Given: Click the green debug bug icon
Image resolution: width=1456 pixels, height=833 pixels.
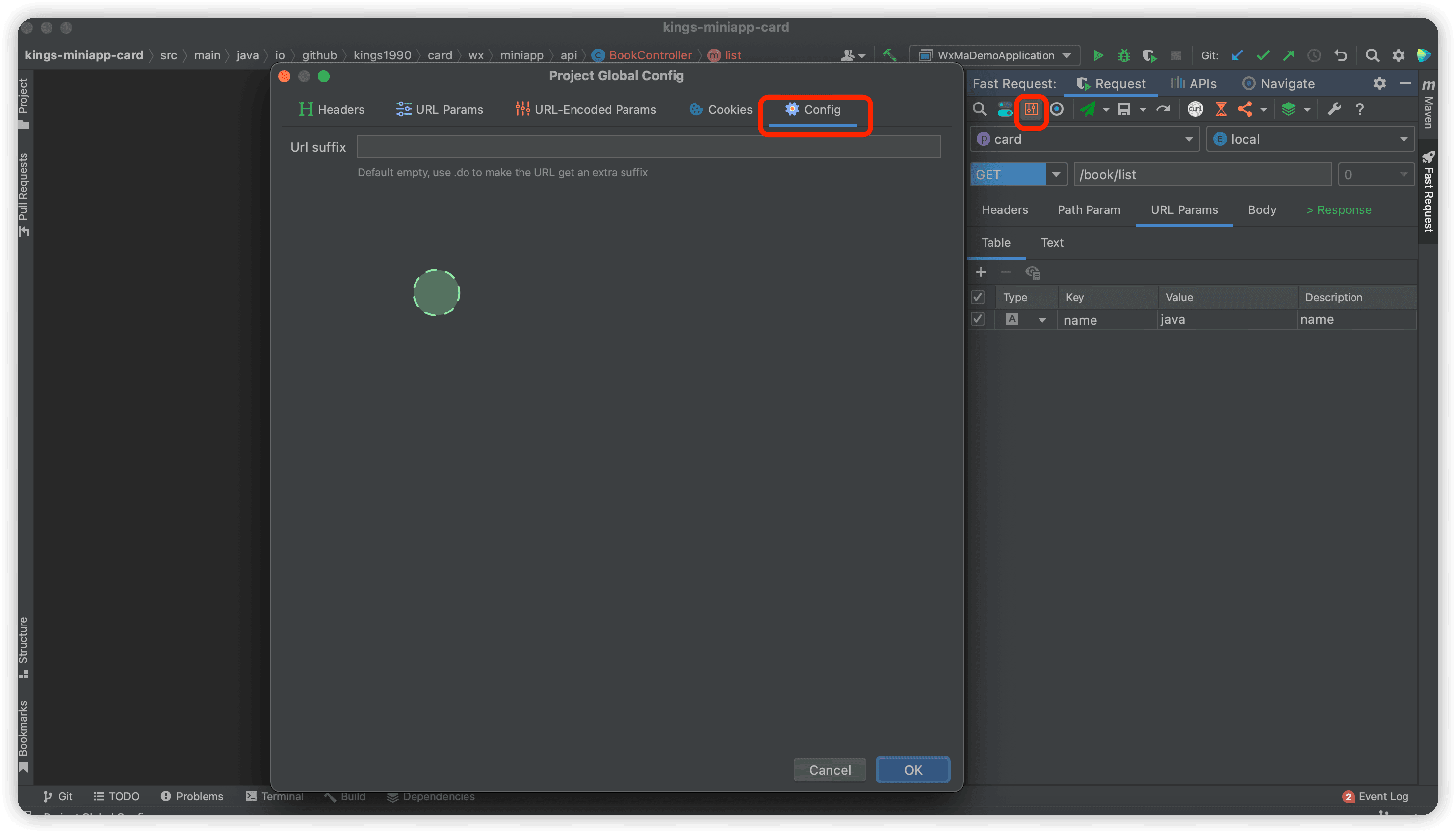Looking at the screenshot, I should point(1124,55).
